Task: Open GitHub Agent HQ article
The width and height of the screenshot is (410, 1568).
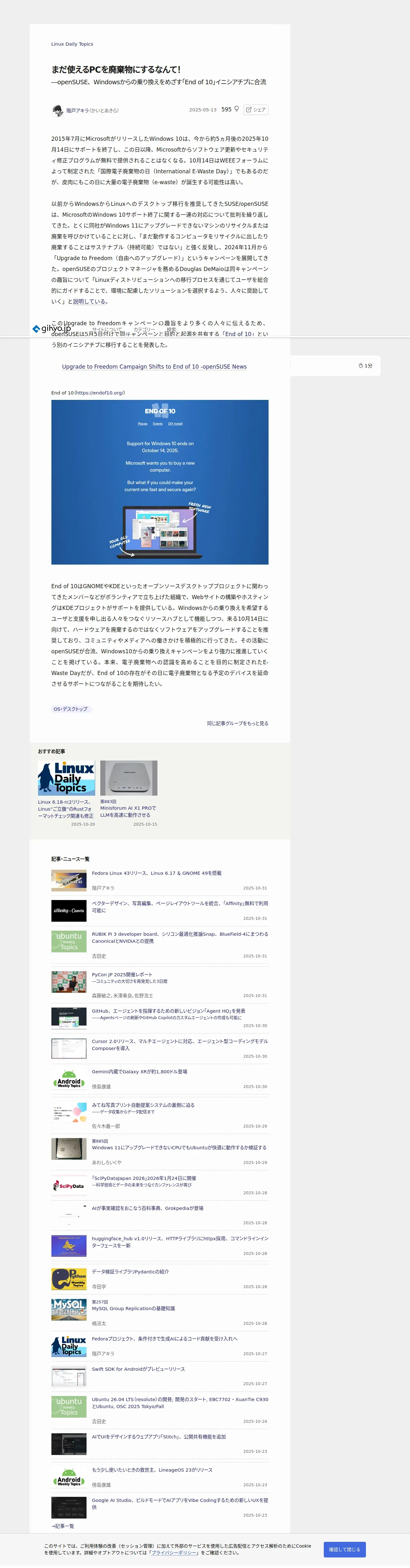Action: coord(169,1011)
